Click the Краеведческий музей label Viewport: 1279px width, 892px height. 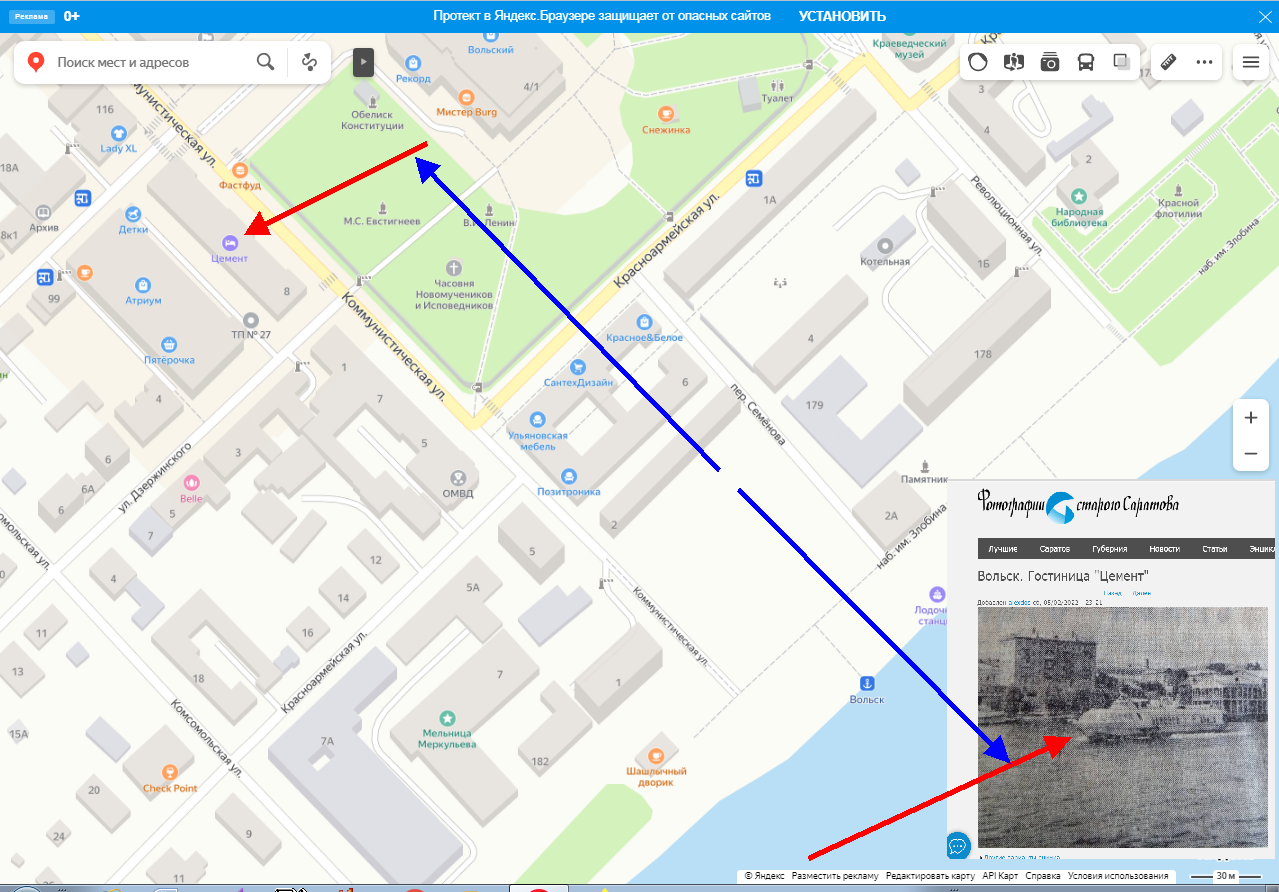(x=909, y=49)
